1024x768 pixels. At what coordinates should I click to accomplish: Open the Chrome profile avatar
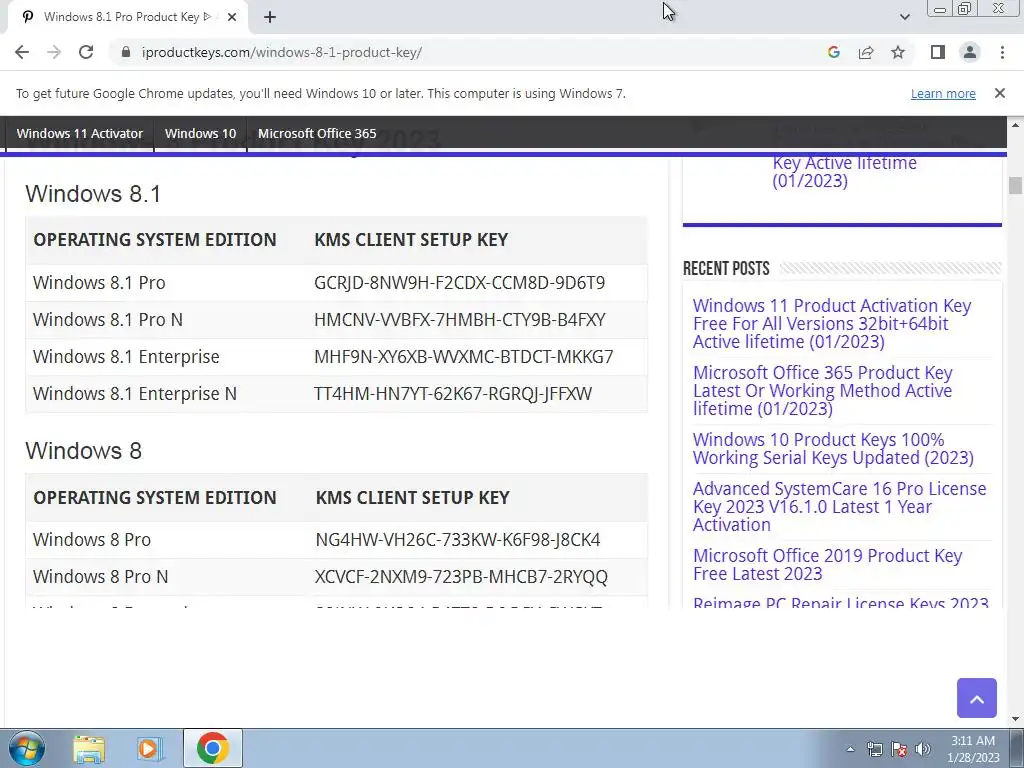tap(970, 52)
